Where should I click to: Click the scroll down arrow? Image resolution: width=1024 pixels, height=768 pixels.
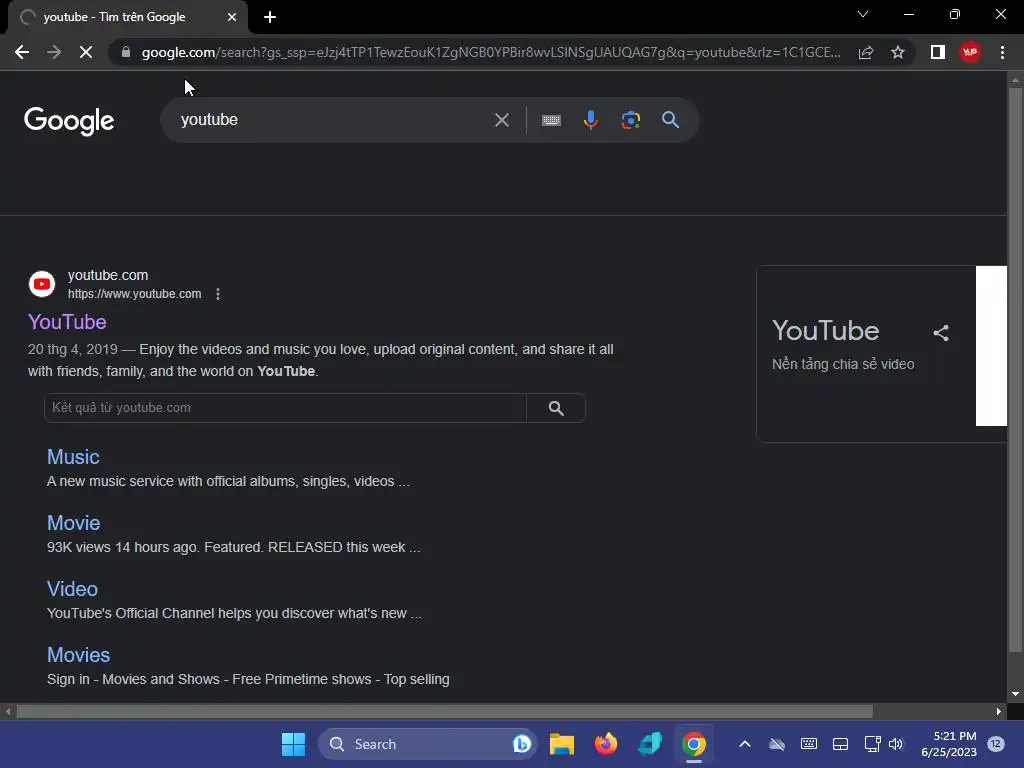(x=1015, y=694)
